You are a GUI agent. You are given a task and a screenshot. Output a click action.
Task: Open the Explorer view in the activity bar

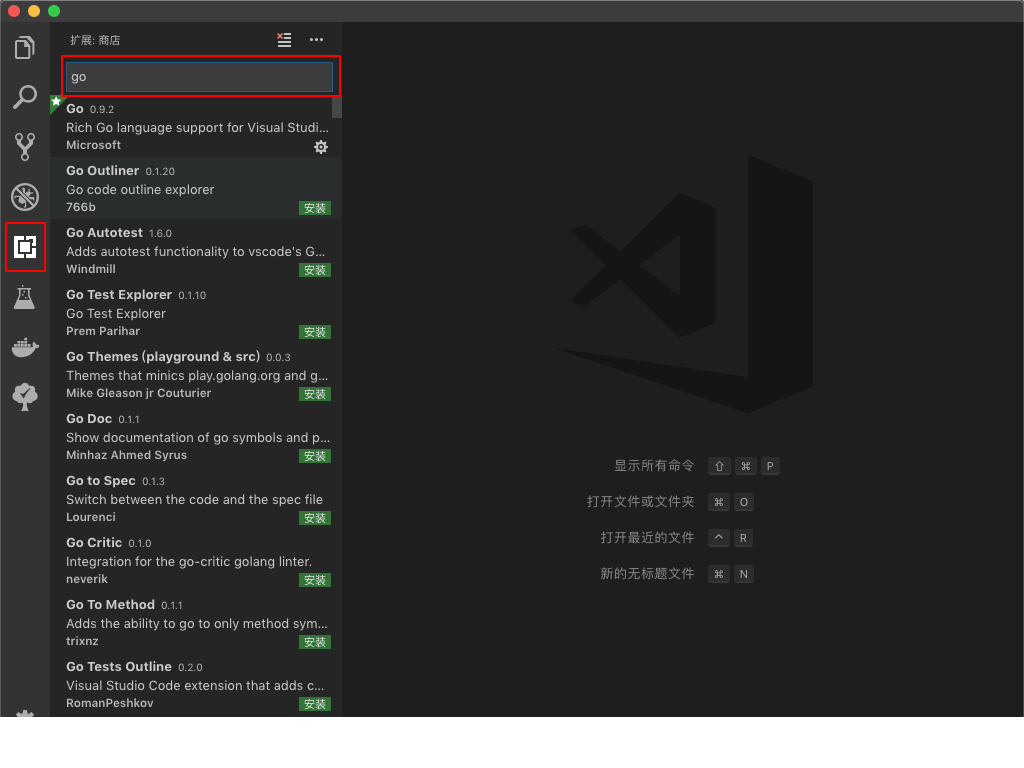(24, 46)
